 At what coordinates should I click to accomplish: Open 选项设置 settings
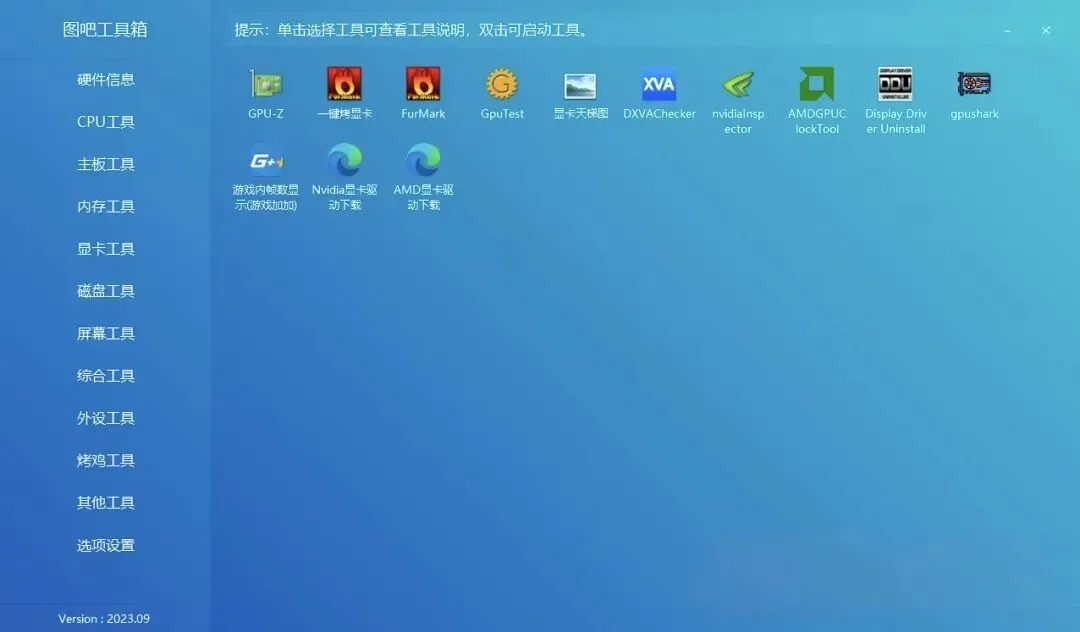(x=105, y=545)
